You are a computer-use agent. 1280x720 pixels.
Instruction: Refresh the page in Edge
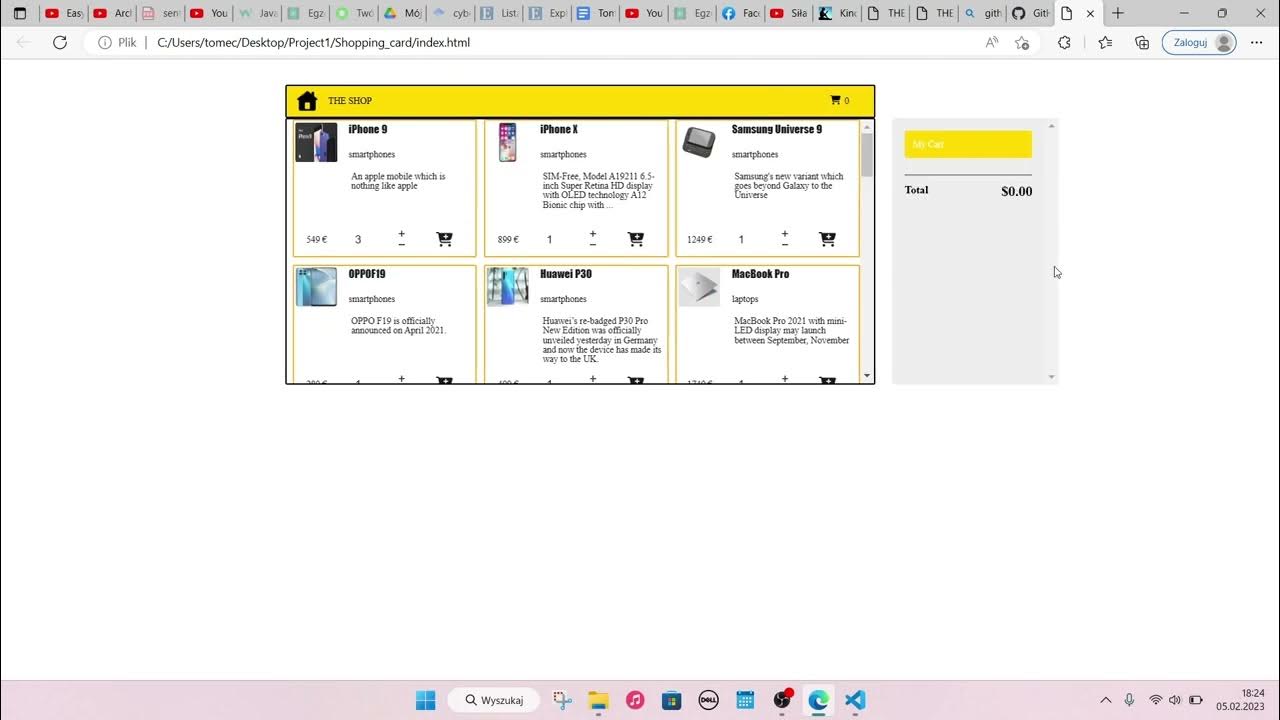click(60, 42)
